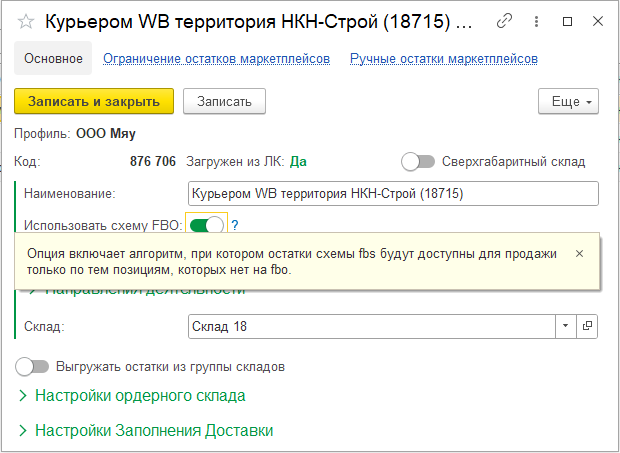Click into the Склад input field
The height and width of the screenshot is (453, 620).
[372, 326]
